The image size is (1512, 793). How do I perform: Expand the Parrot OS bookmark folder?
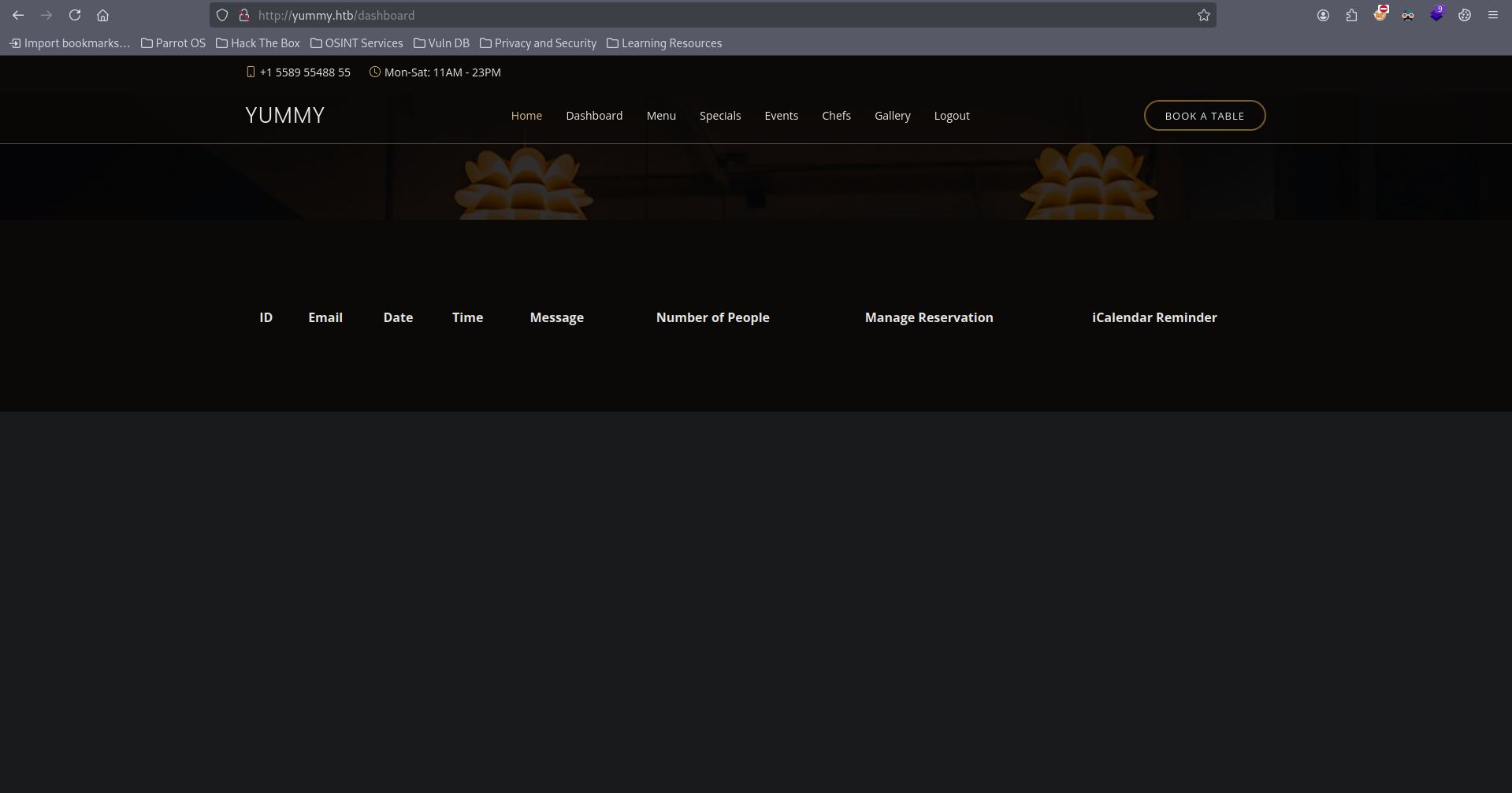(173, 43)
